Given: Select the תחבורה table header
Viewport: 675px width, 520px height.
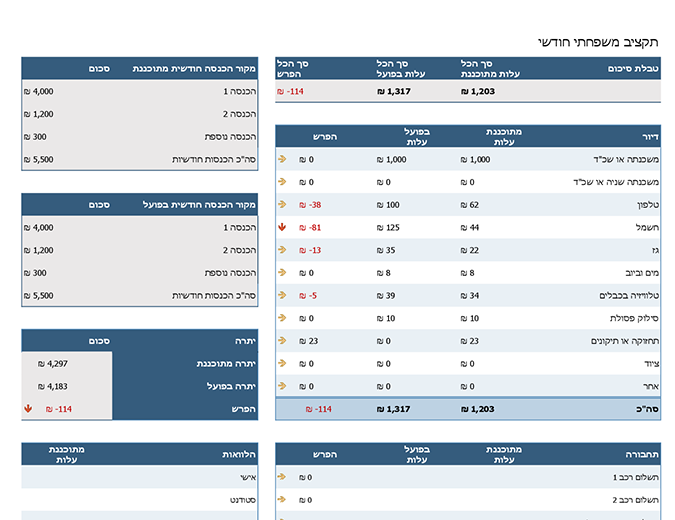Looking at the screenshot, I should pos(642,454).
